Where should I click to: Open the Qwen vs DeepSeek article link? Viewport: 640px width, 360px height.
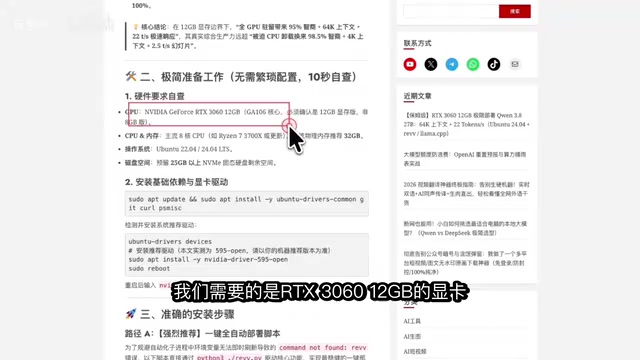pyautogui.click(x=465, y=228)
